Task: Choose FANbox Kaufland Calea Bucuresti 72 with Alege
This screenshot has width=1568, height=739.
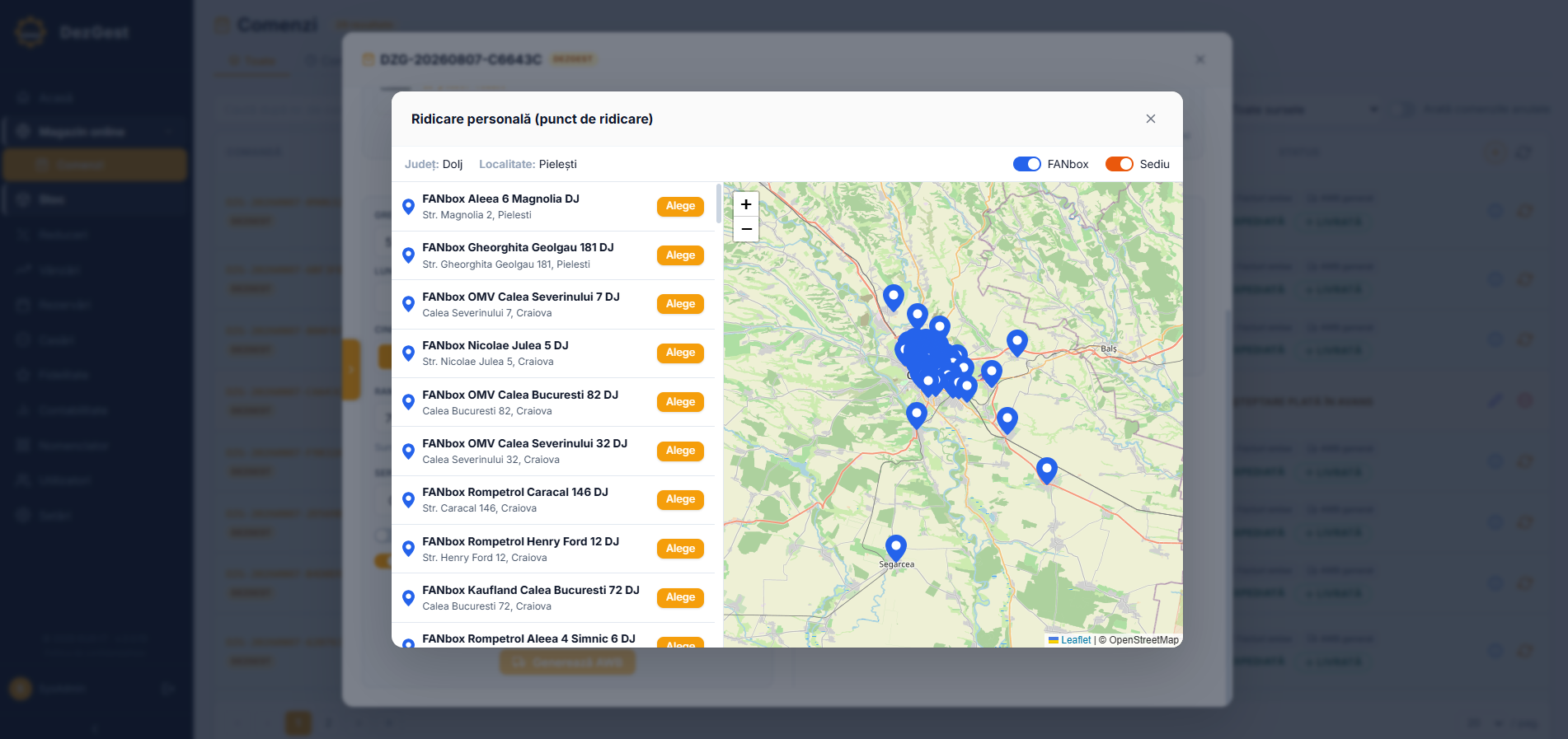Action: point(680,597)
